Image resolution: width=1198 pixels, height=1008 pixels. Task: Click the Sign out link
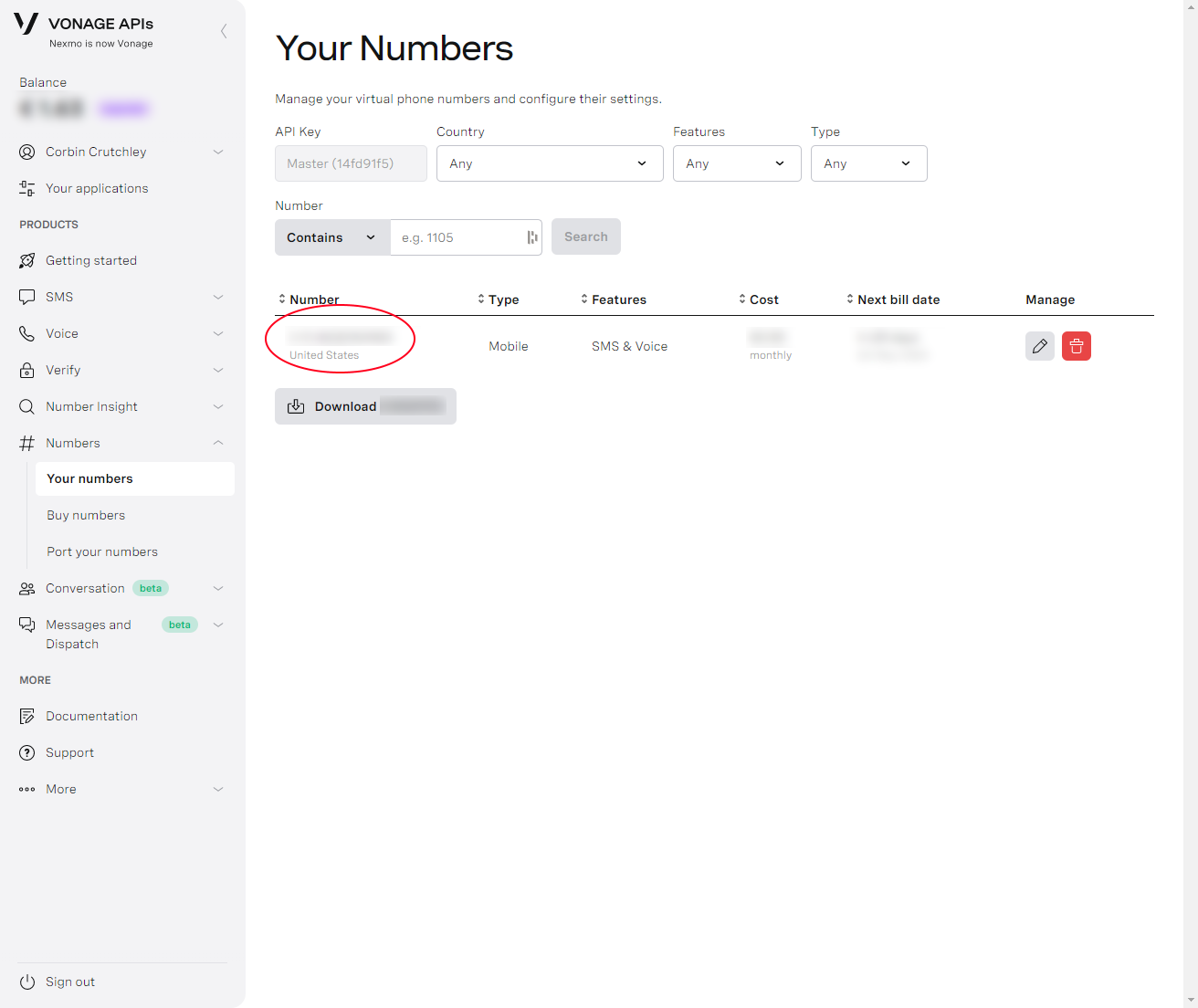pos(70,982)
